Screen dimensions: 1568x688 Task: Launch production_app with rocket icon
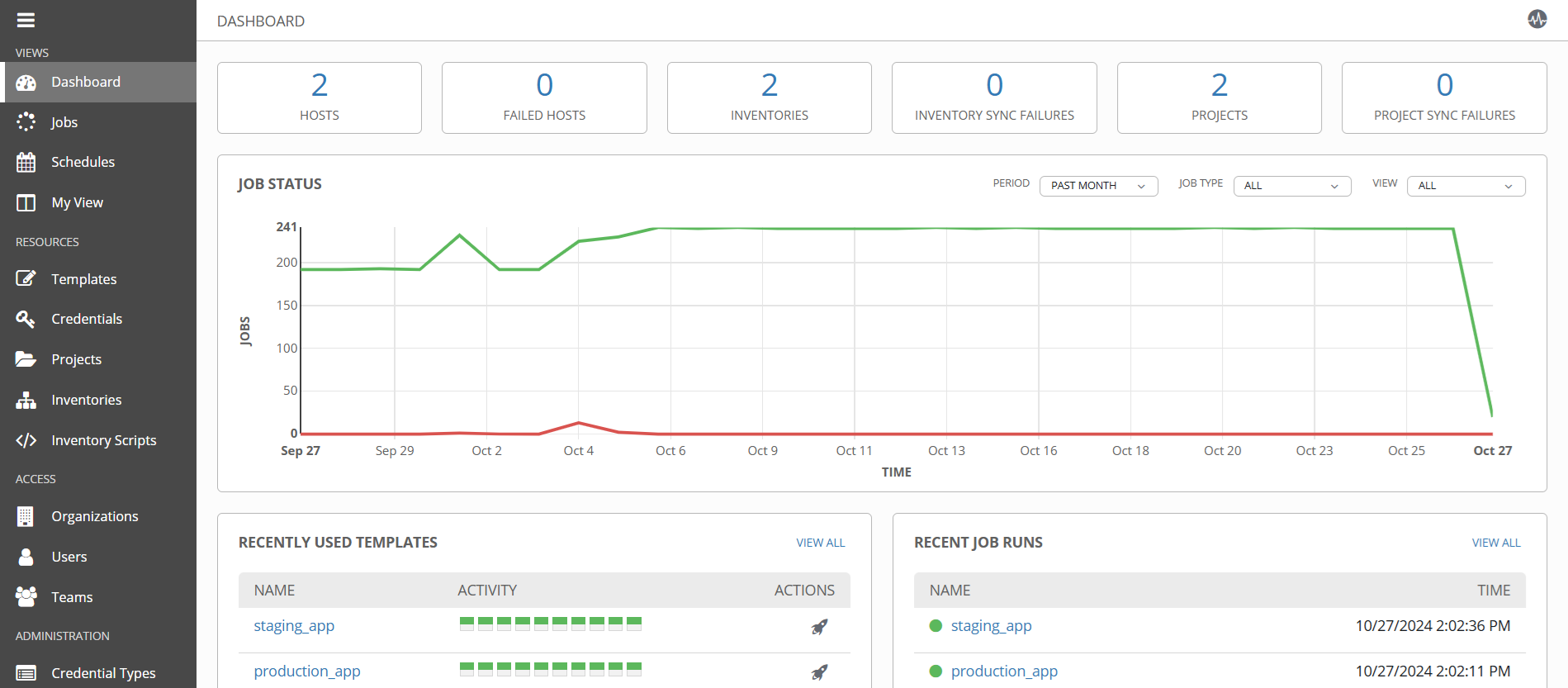tap(819, 672)
